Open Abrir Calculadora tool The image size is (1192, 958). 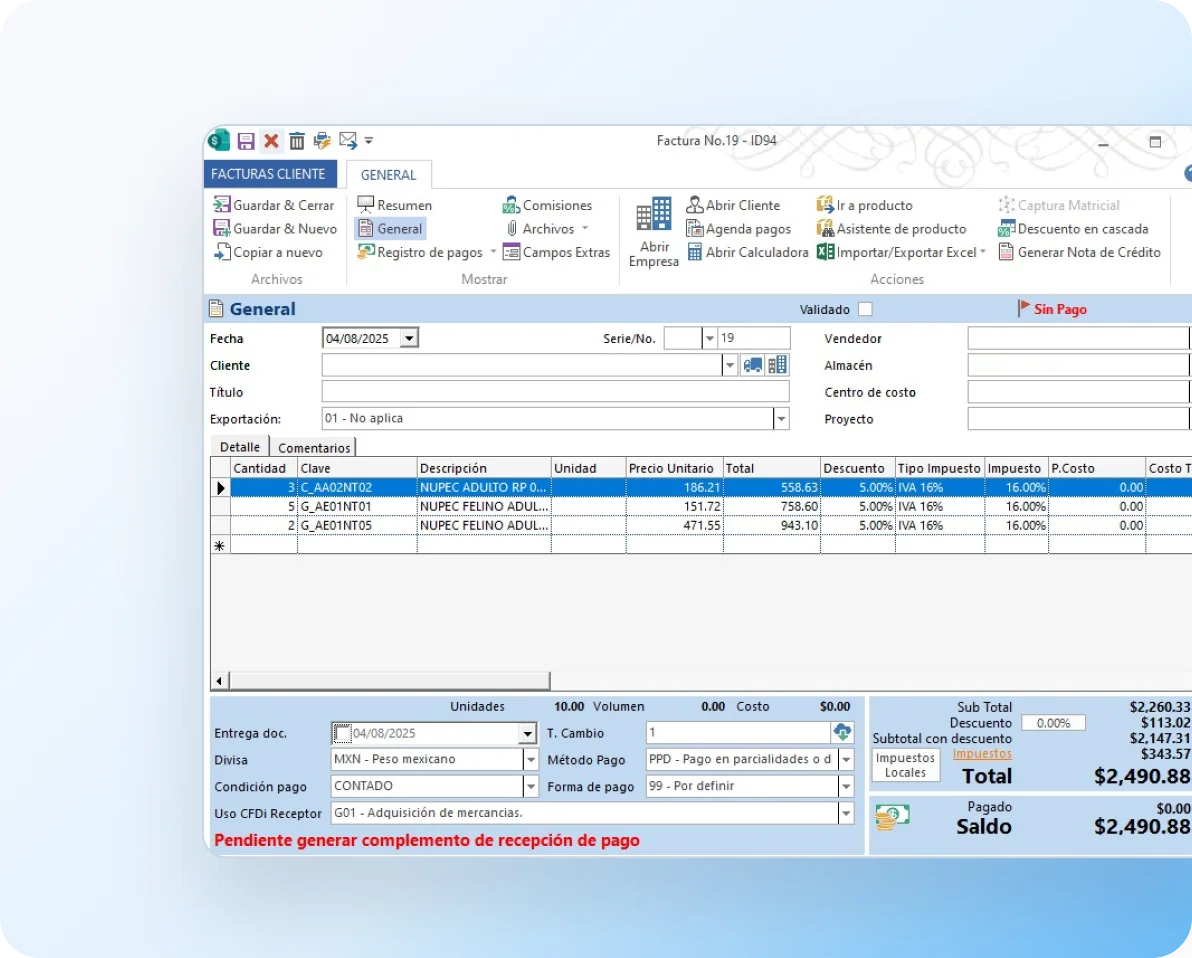(x=746, y=253)
